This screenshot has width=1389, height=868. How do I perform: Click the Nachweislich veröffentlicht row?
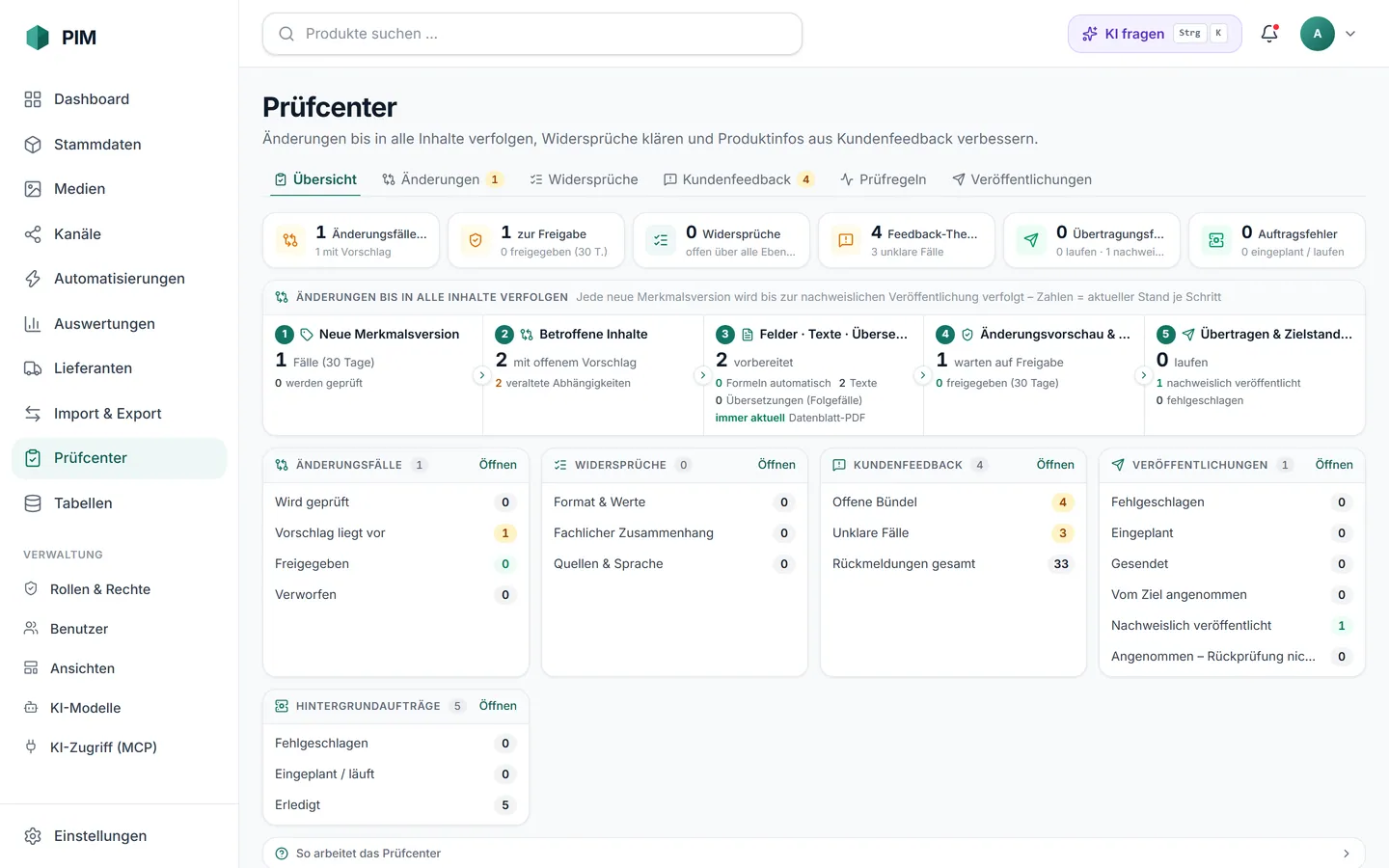point(1232,626)
